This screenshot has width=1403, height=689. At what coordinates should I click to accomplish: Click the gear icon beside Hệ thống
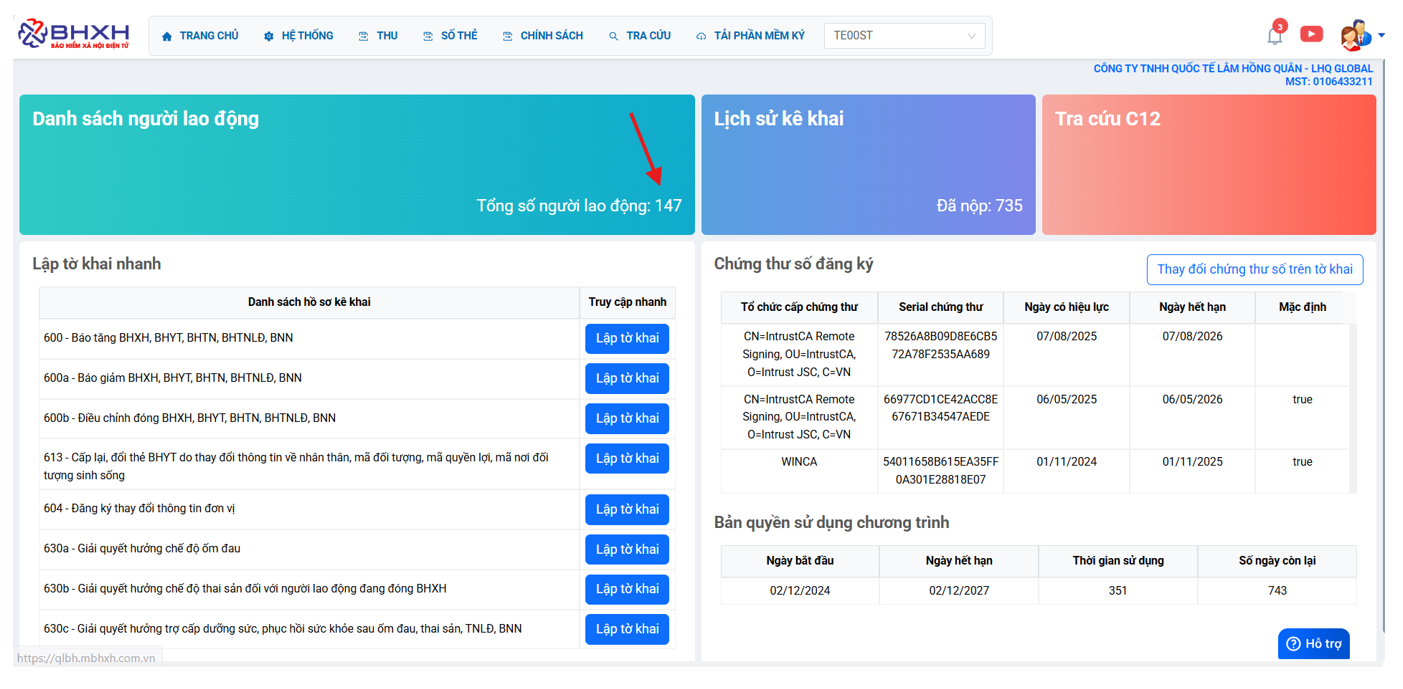(x=268, y=36)
